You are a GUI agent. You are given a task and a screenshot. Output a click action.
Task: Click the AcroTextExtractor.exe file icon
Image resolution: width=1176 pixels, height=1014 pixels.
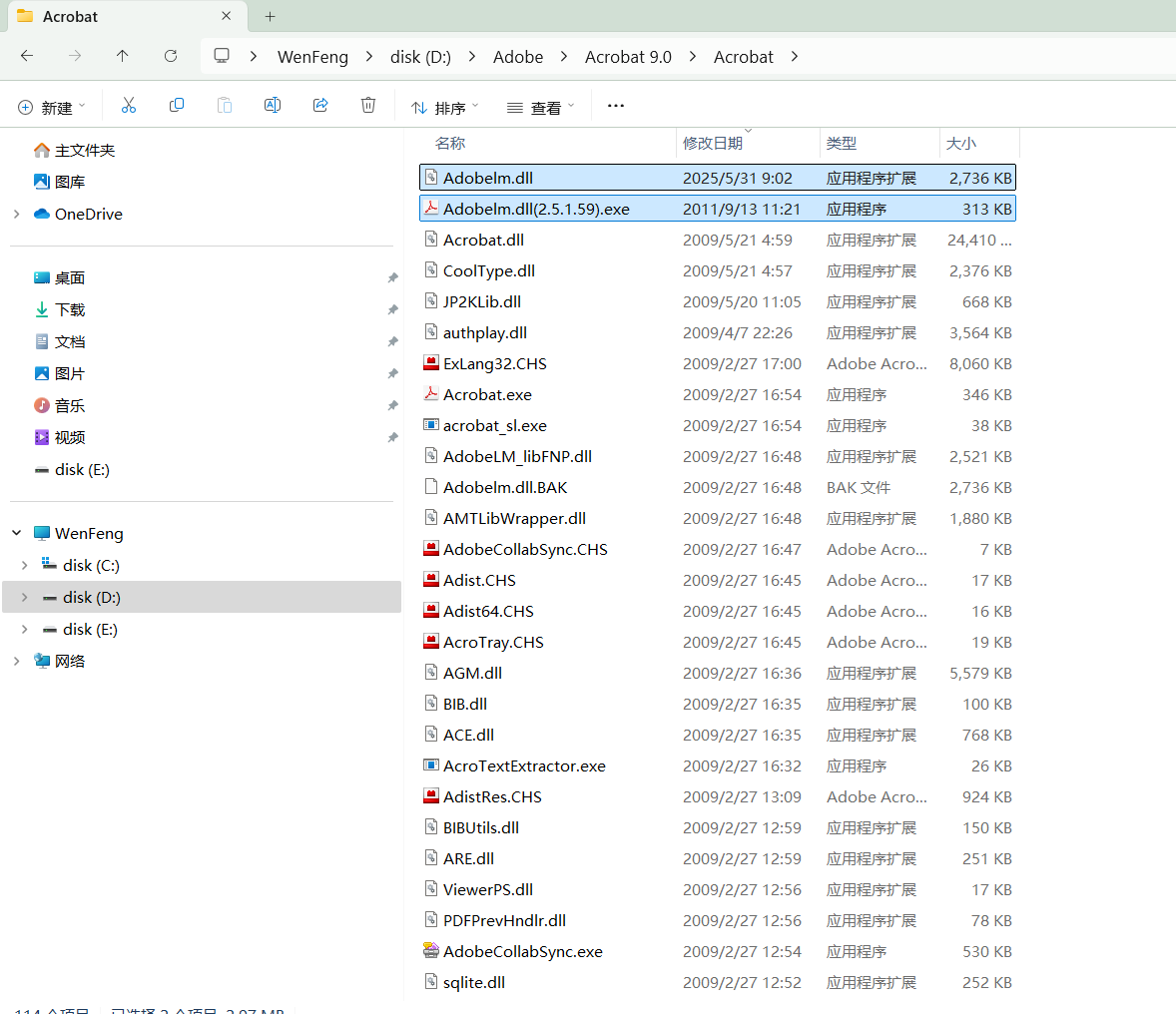click(430, 765)
